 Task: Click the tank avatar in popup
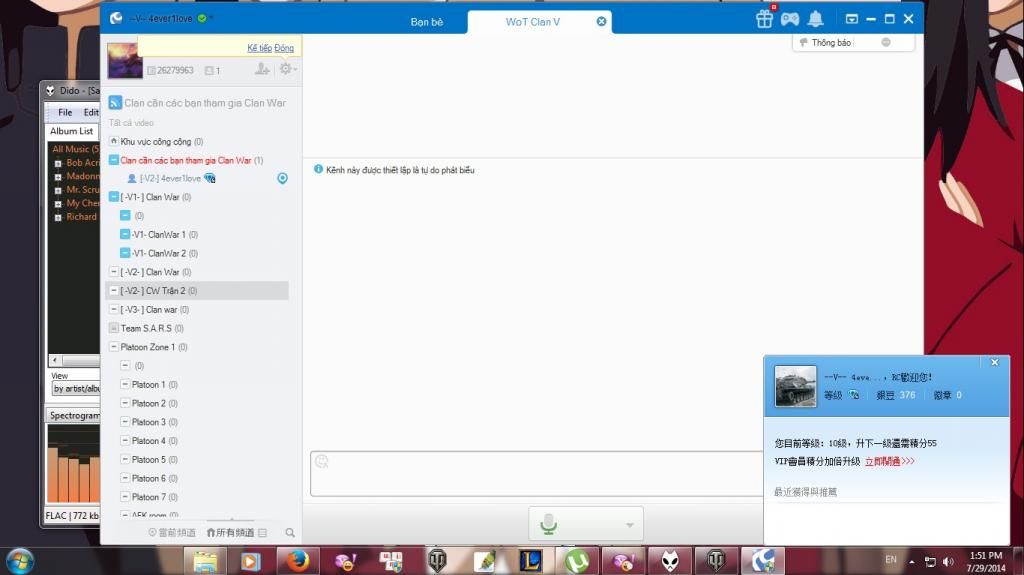pos(795,386)
